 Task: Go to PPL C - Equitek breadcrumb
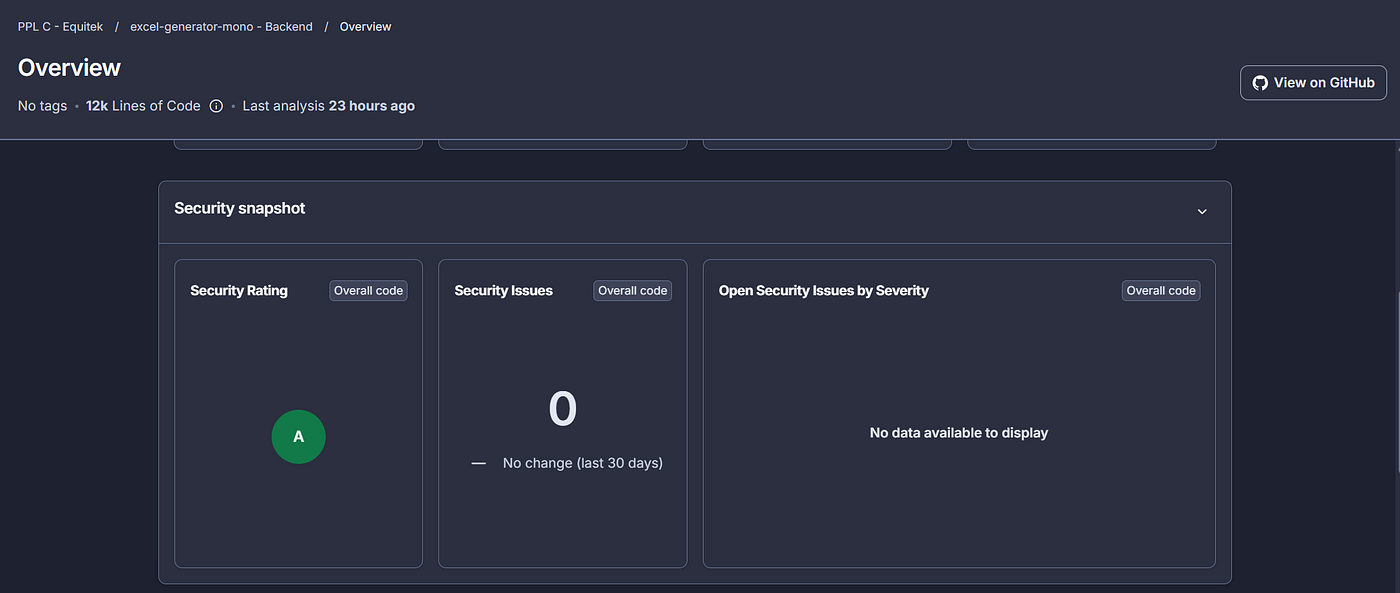point(60,27)
